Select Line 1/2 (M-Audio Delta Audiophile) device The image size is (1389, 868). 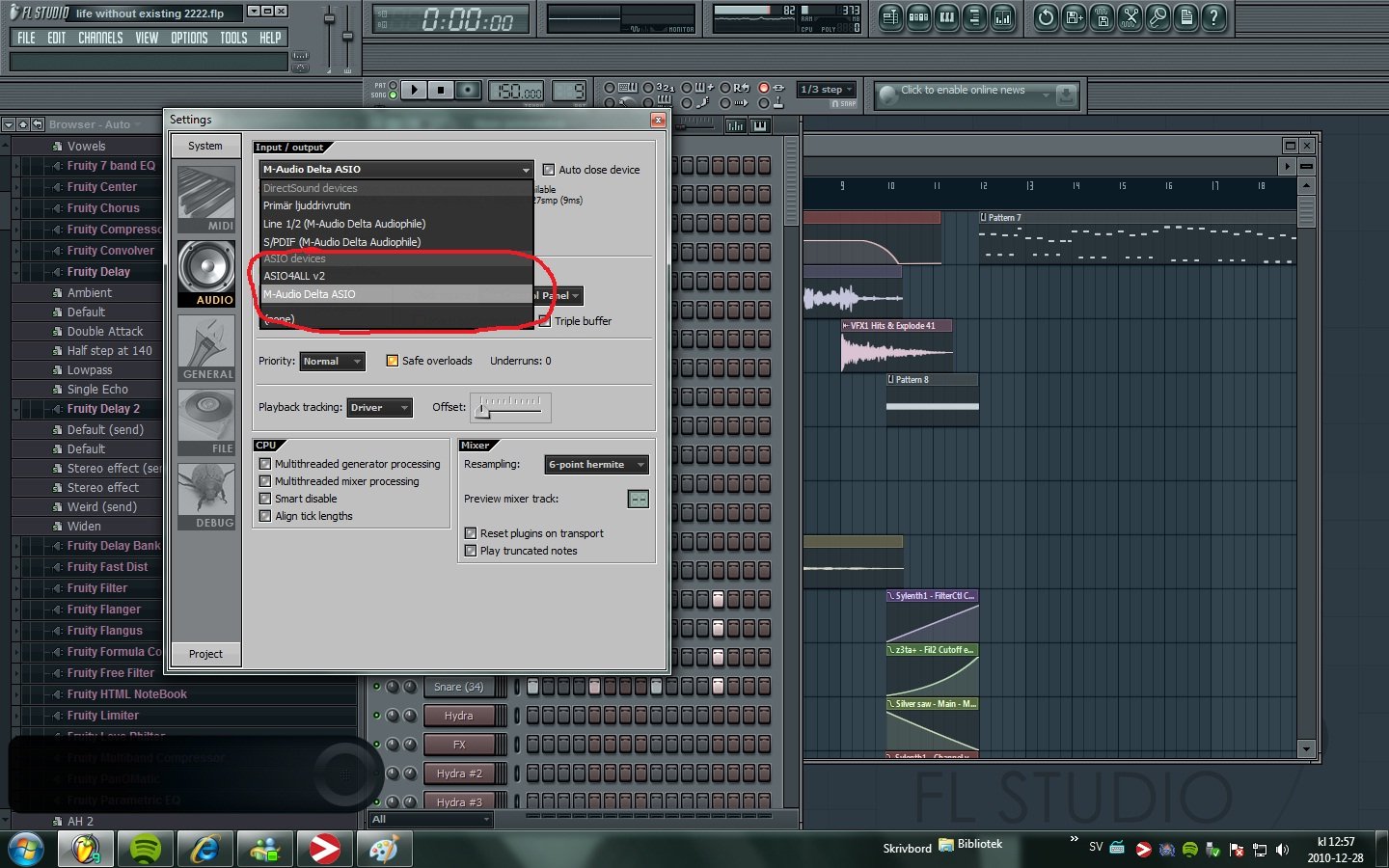tap(396, 224)
